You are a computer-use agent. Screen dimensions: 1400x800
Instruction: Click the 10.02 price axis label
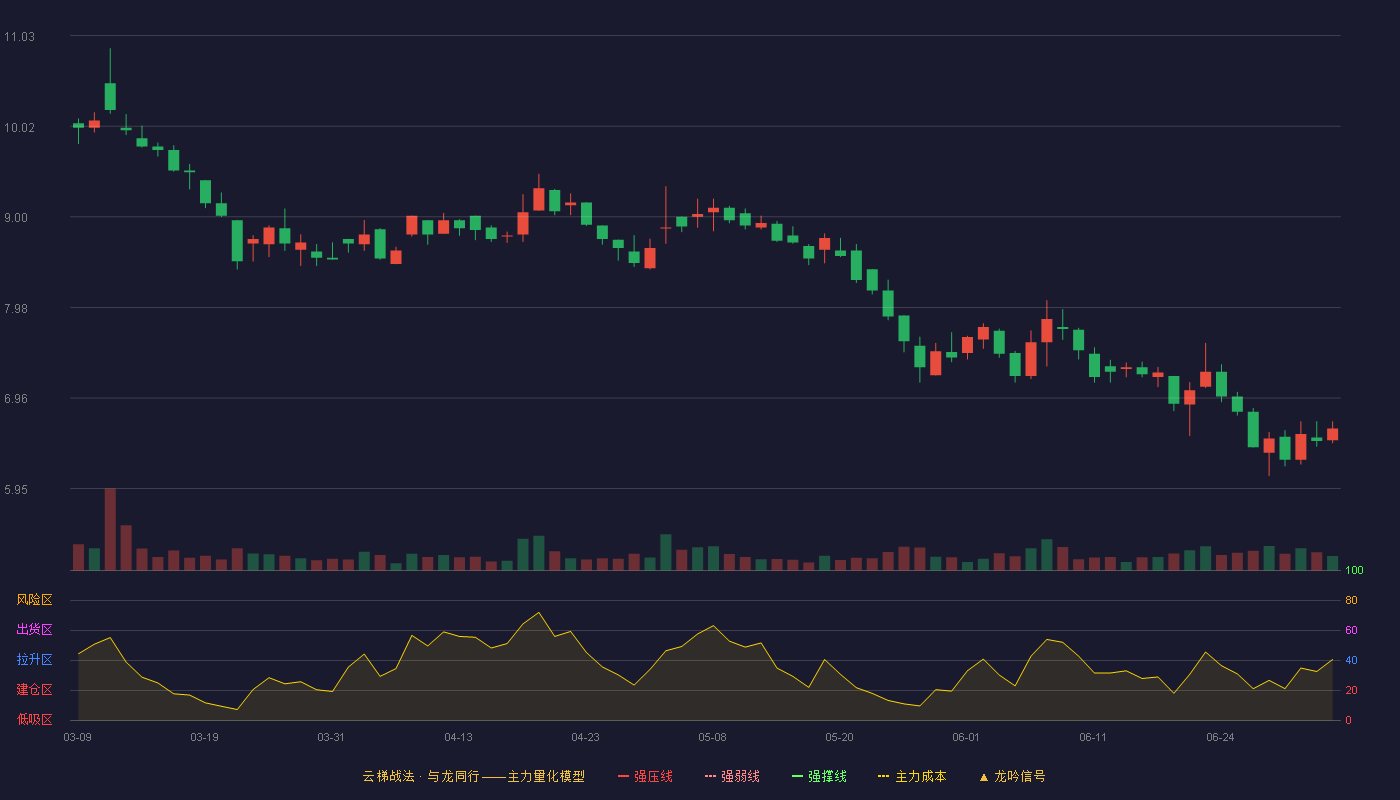(19, 128)
